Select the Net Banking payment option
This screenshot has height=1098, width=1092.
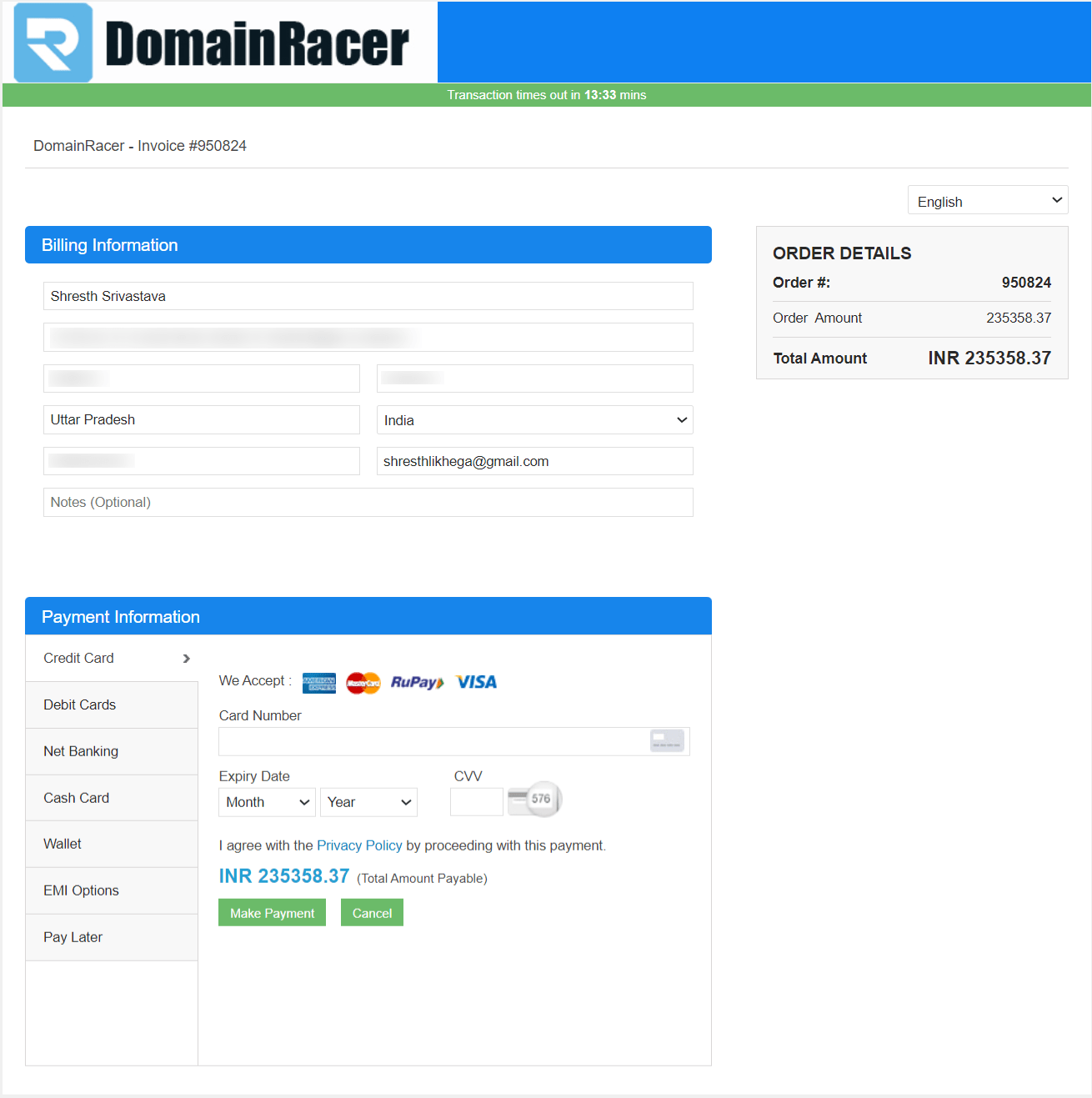click(81, 751)
